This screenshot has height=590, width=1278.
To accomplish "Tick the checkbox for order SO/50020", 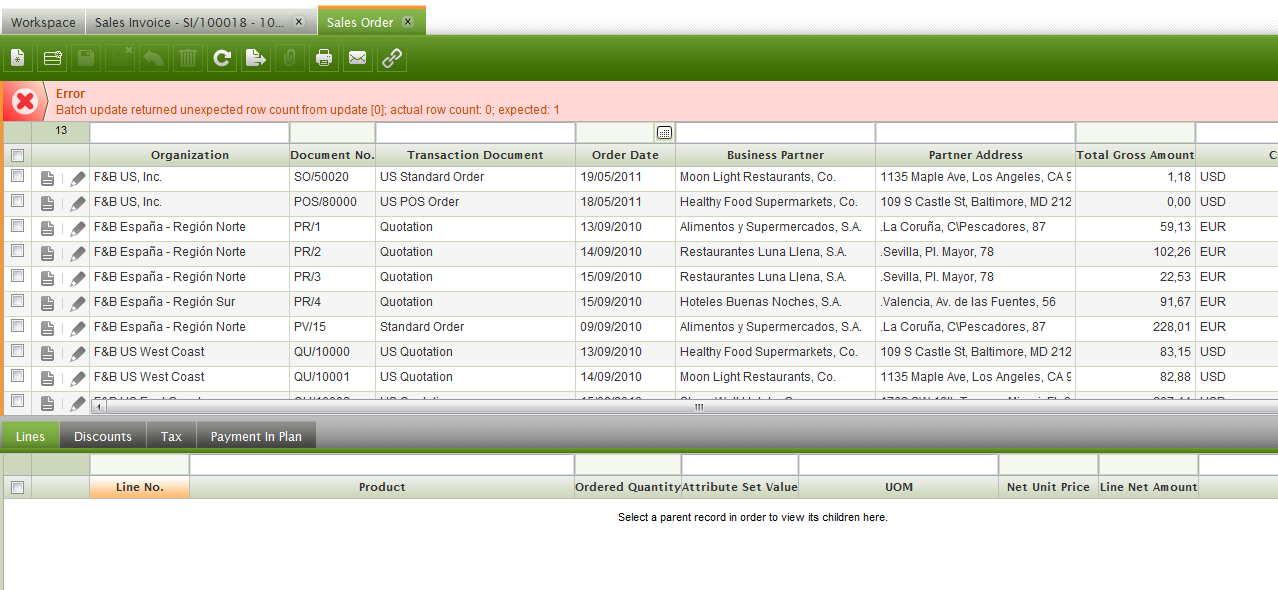I will click(17, 176).
